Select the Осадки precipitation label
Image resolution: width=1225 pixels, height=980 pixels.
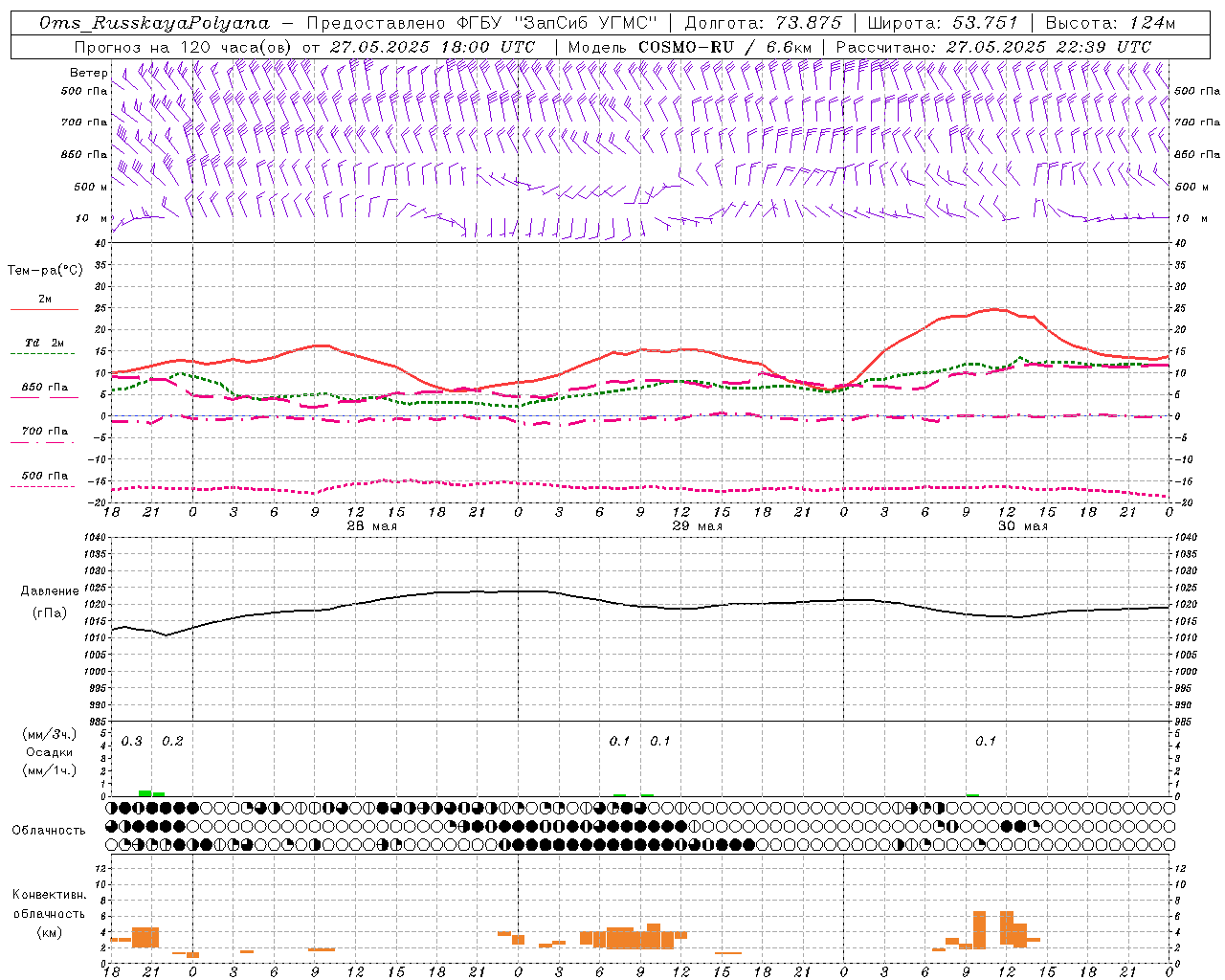(x=50, y=752)
